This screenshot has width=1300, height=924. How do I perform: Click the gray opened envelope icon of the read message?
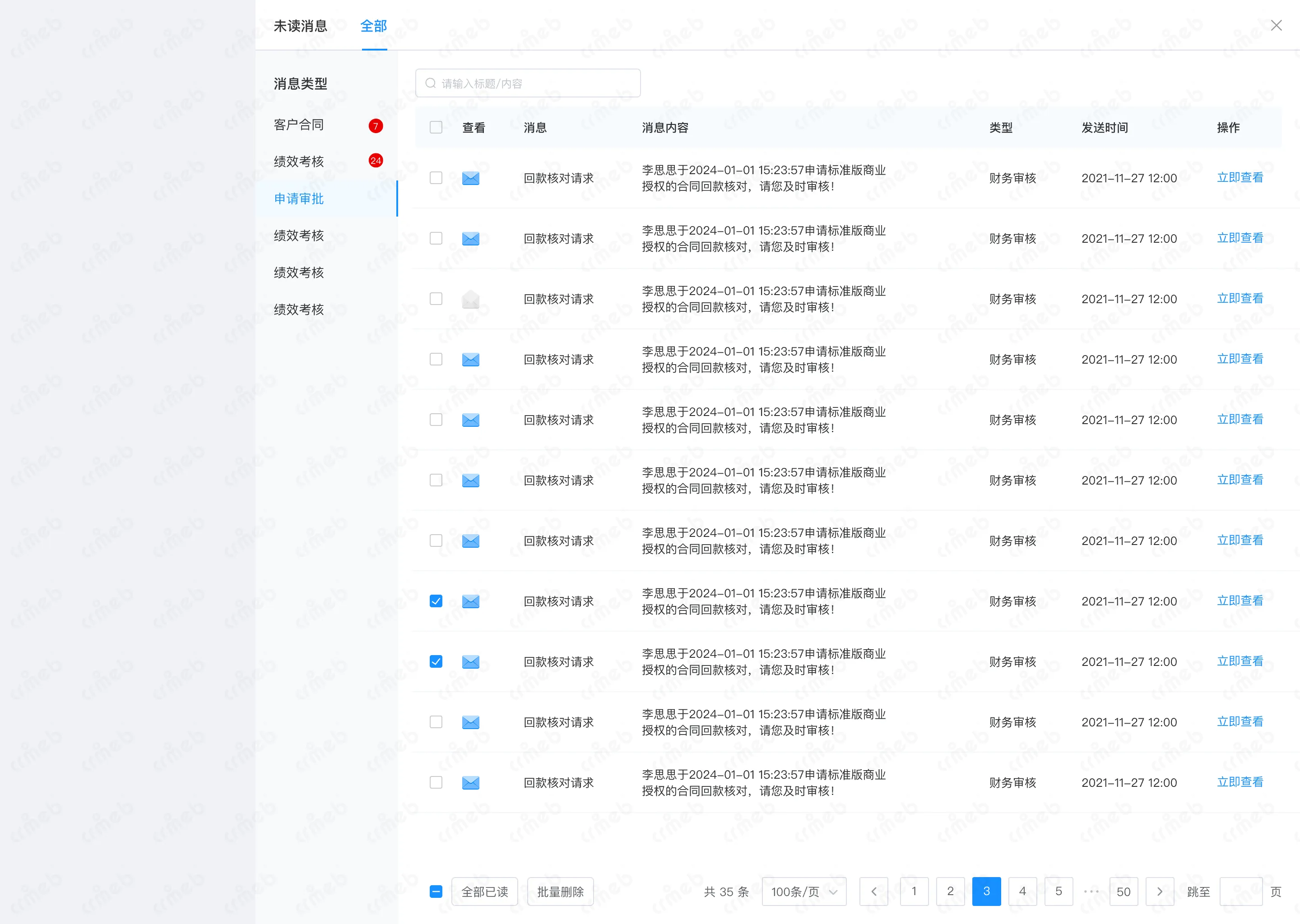(470, 299)
